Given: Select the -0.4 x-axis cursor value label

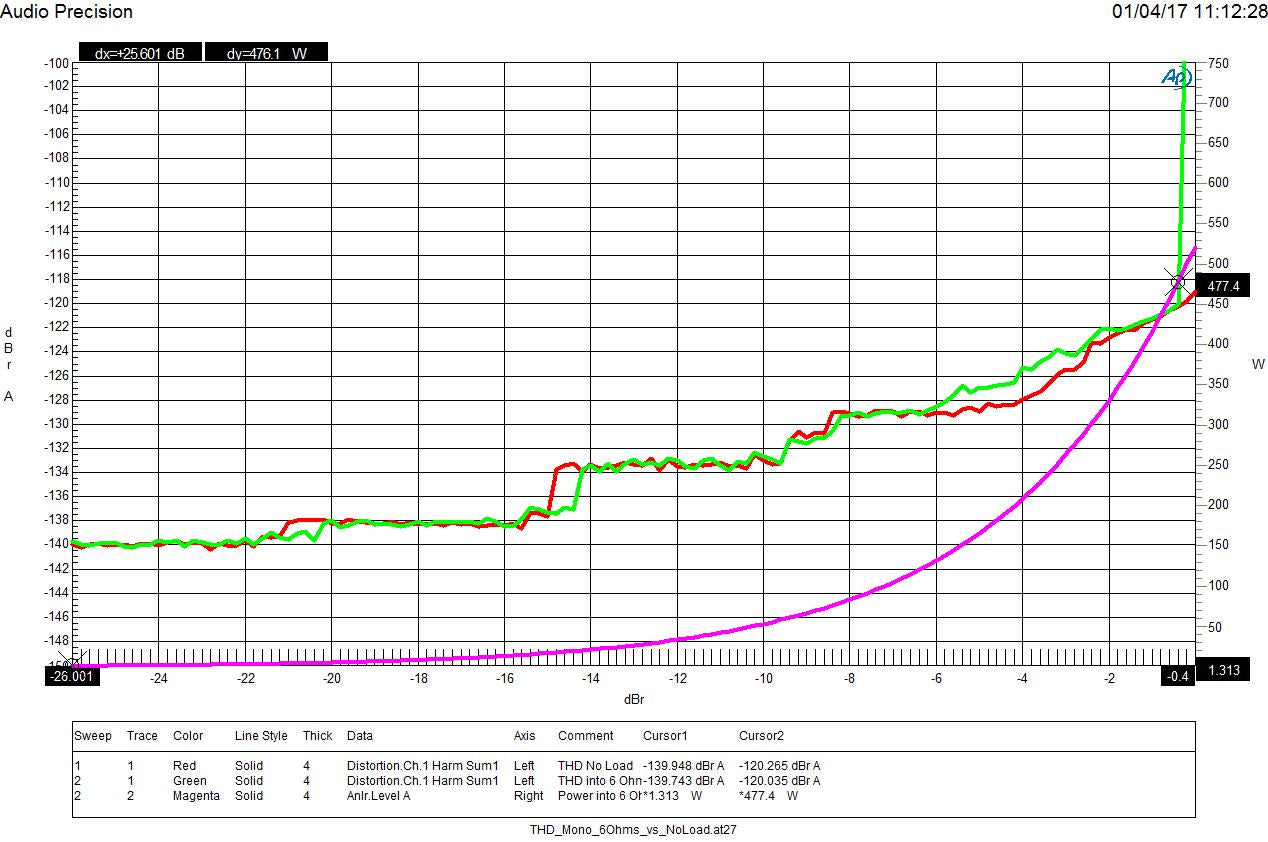Looking at the screenshot, I should (x=1177, y=677).
